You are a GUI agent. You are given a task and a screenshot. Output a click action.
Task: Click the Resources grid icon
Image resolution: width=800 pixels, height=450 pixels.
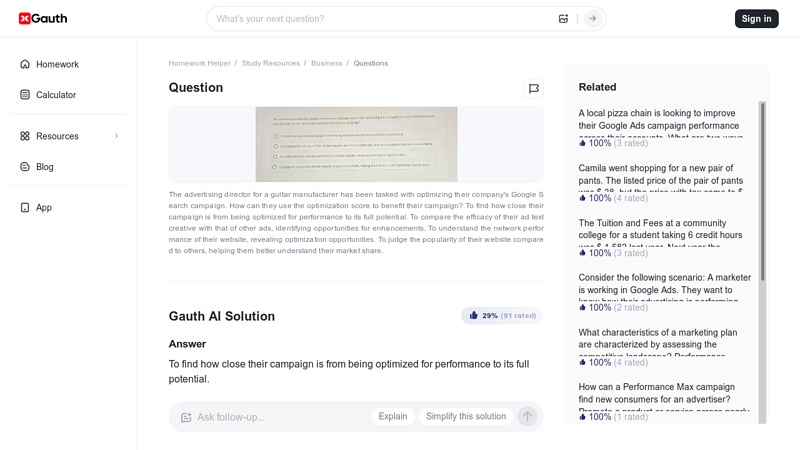click(x=24, y=136)
